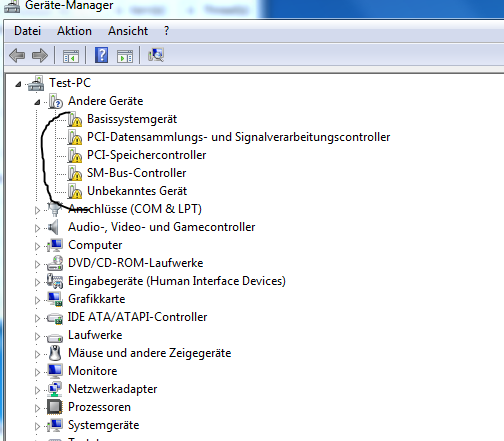Select PCI-Datensammlungs- und Signalverarbeitungscontroller entry
This screenshot has height=441, width=504.
[238, 137]
